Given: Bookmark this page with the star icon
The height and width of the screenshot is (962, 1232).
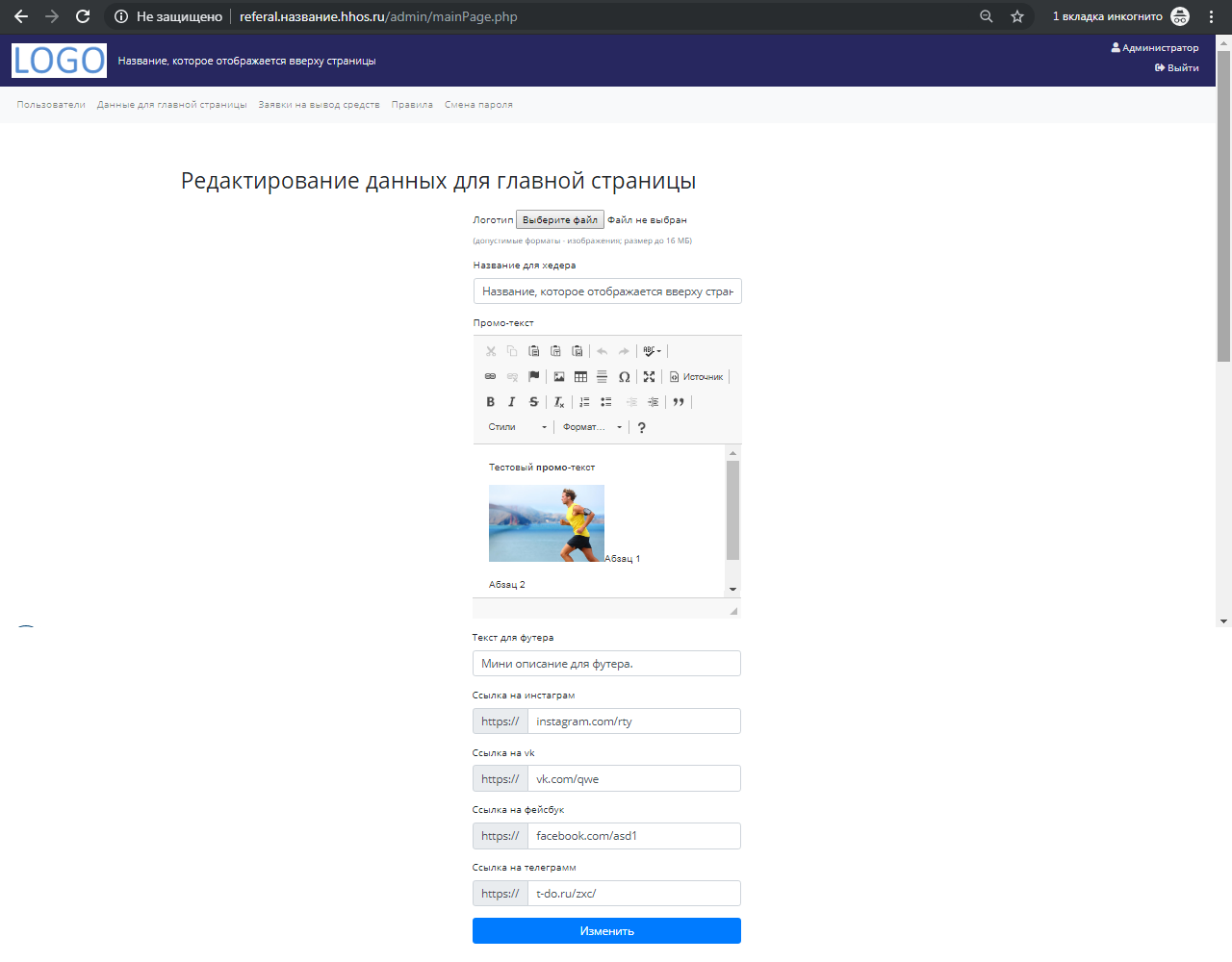Looking at the screenshot, I should click(x=1017, y=16).
